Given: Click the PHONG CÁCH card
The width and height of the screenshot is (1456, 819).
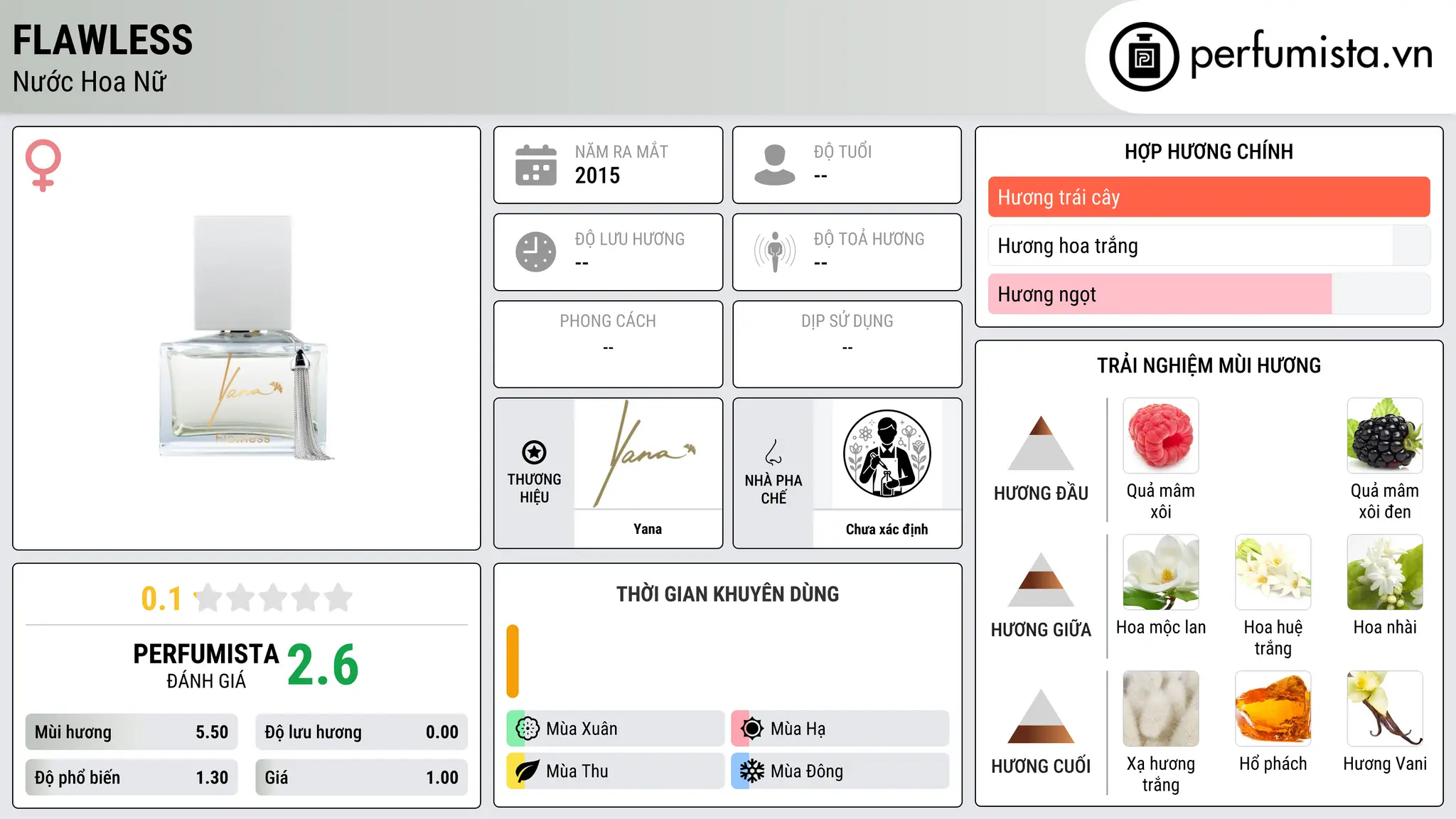Looking at the screenshot, I should (608, 344).
